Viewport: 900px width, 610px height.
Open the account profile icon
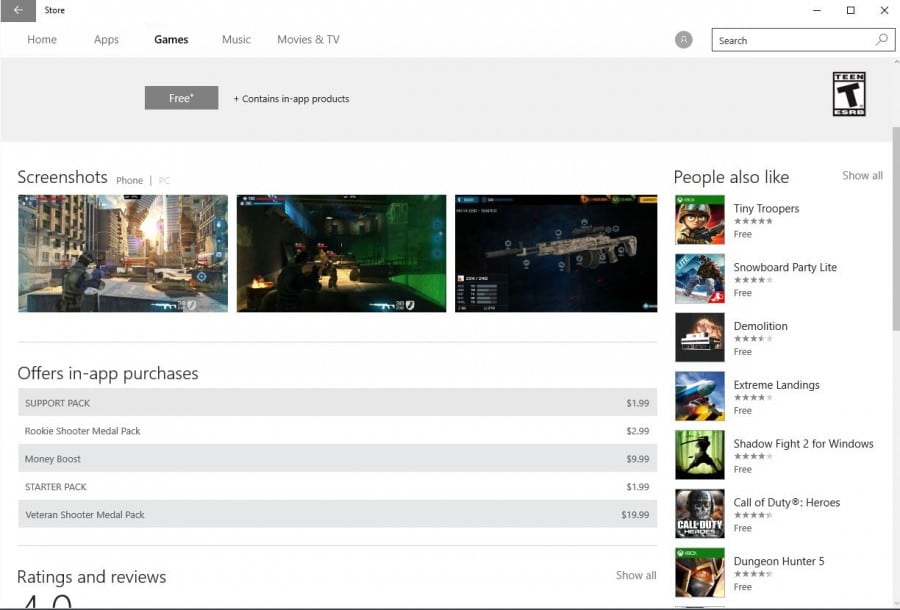click(x=682, y=39)
